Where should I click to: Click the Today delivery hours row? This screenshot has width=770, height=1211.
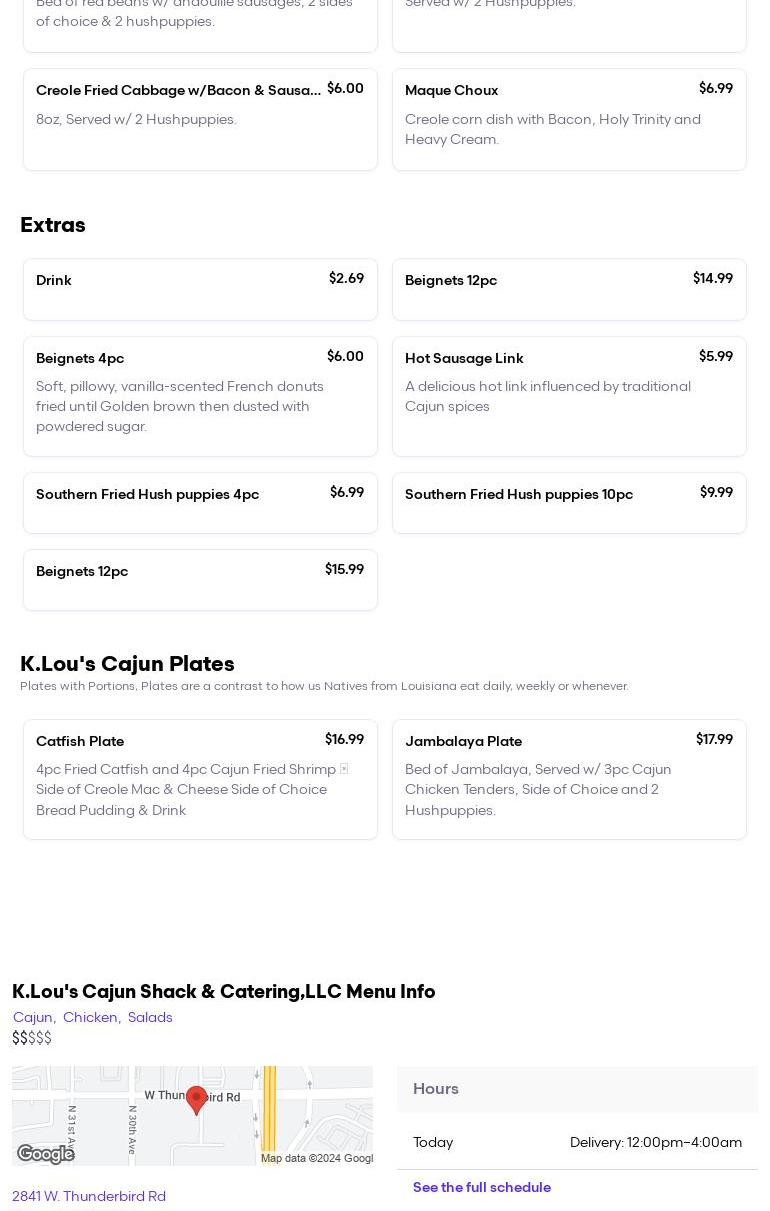coord(577,1142)
